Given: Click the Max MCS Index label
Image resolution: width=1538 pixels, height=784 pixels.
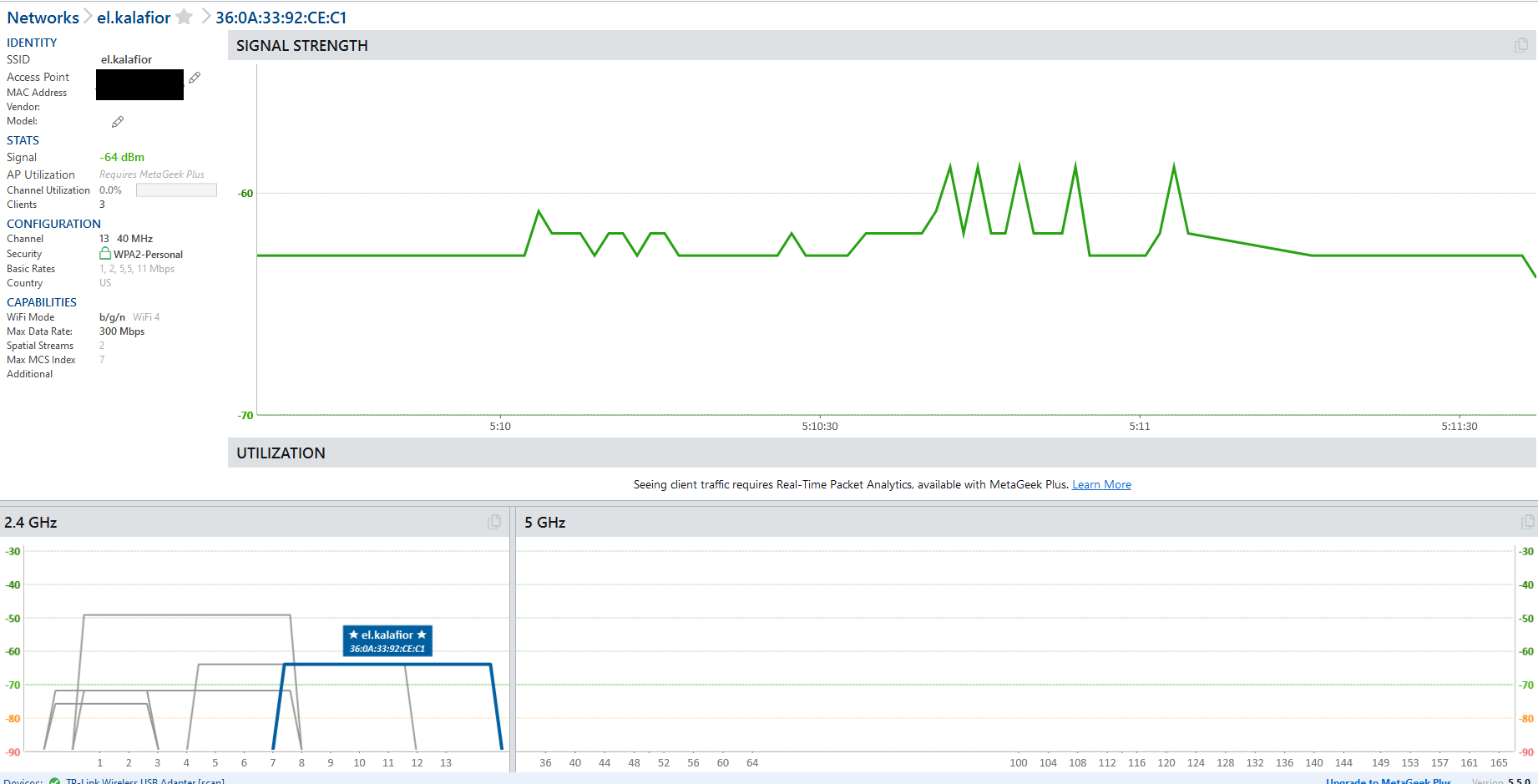Looking at the screenshot, I should click(41, 360).
